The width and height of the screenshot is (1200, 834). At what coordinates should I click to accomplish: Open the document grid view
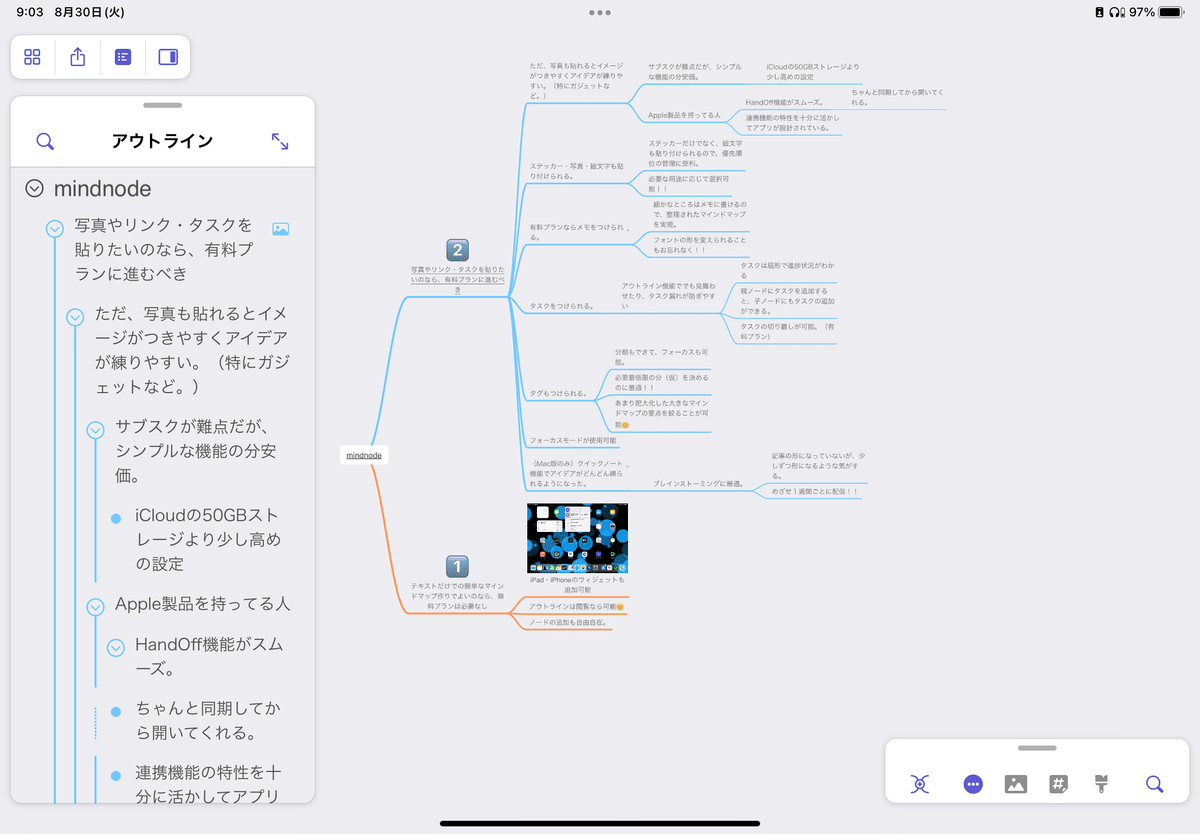pyautogui.click(x=32, y=57)
